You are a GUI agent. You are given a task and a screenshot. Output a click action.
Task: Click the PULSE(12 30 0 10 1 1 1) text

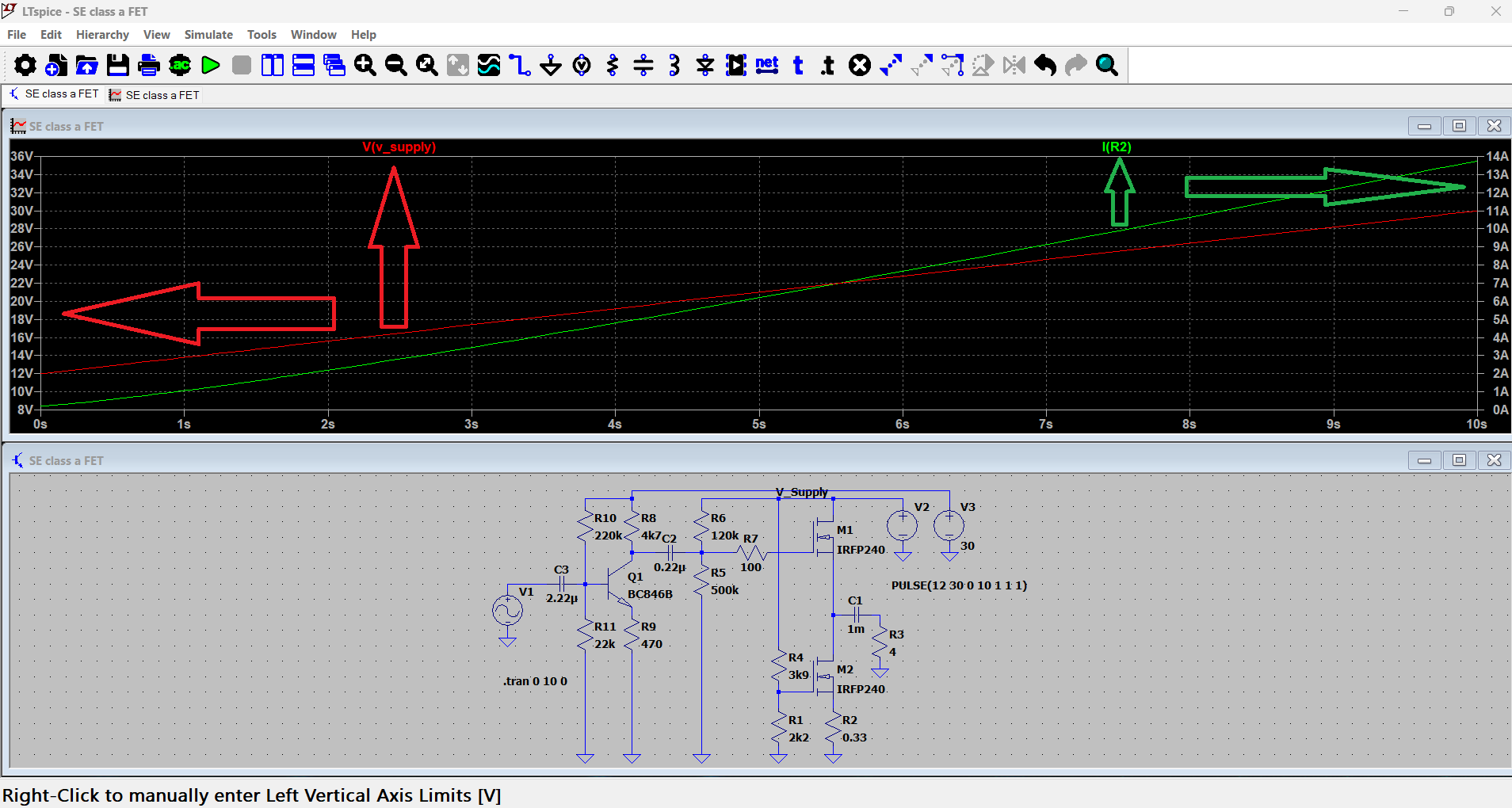pos(959,585)
